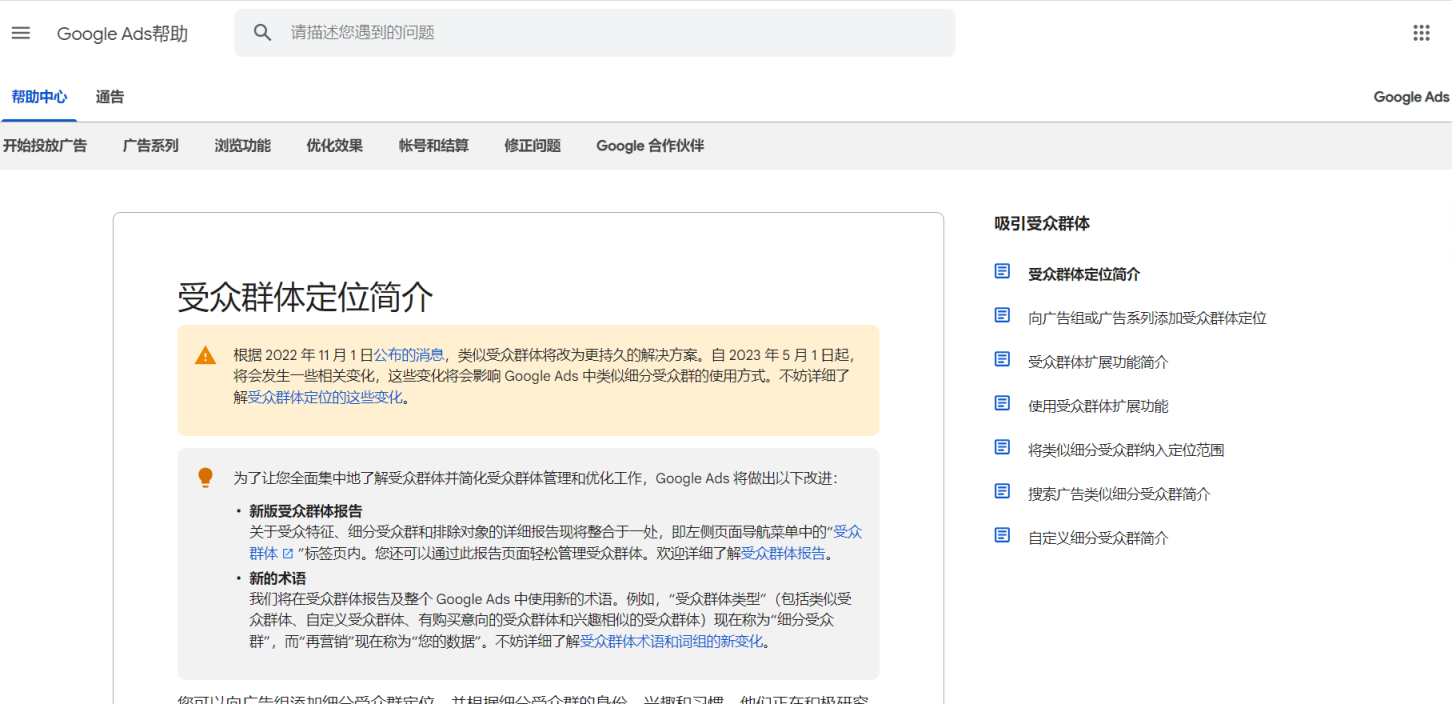The height and width of the screenshot is (704, 1452).
Task: Open the hamburger navigation menu
Action: click(x=20, y=32)
